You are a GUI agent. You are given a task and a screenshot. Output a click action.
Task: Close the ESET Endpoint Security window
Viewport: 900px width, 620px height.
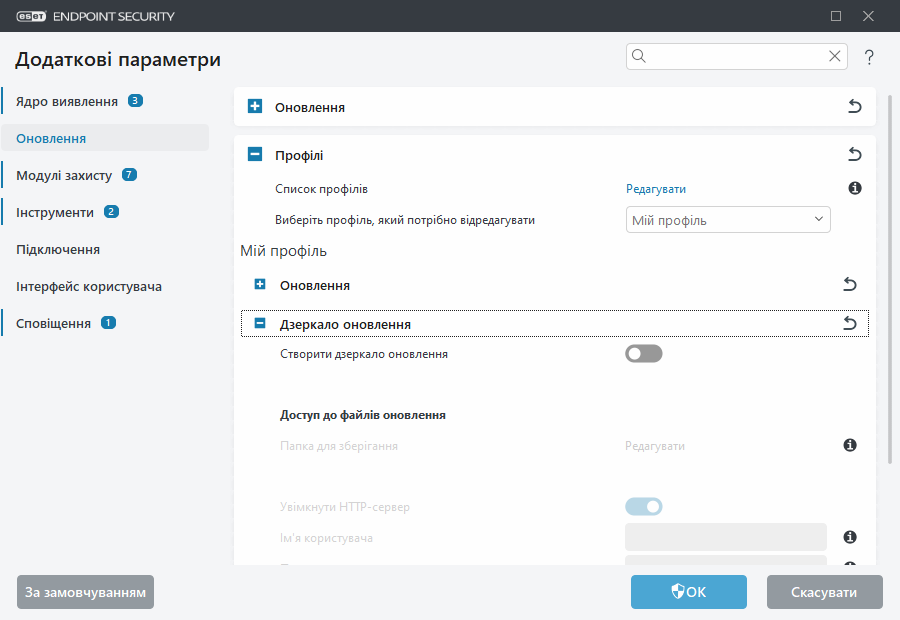coord(868,16)
